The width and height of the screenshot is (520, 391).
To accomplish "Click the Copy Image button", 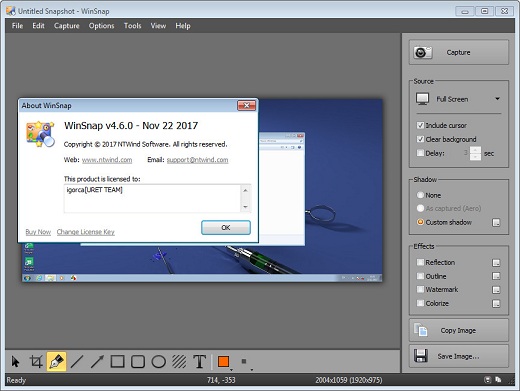I will 459,330.
